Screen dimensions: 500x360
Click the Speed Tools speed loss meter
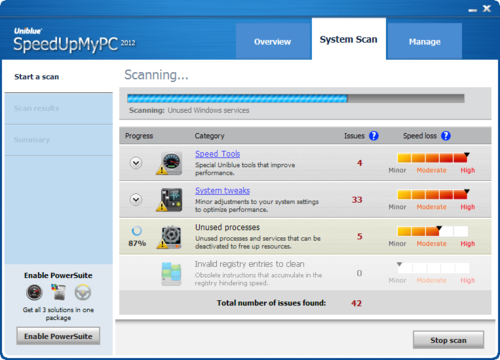pos(433,157)
